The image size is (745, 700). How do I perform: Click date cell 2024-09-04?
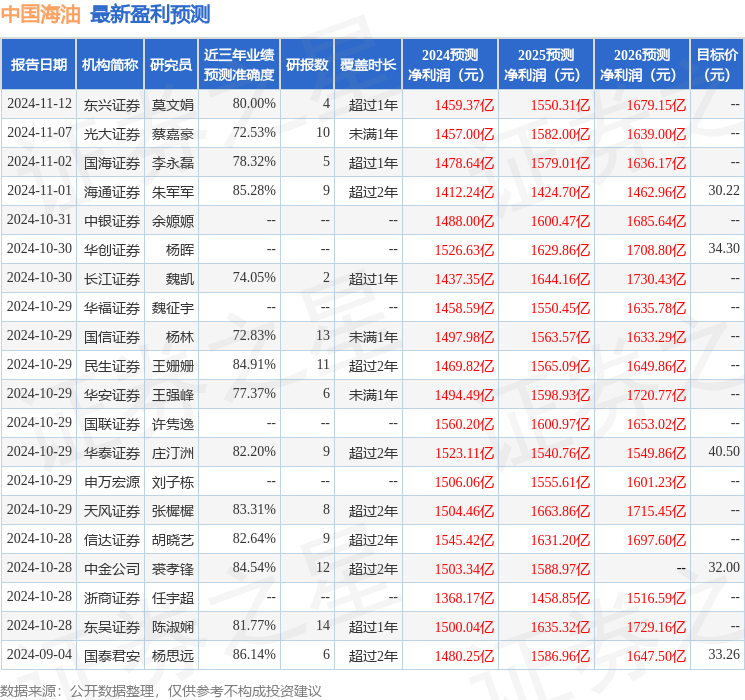click(39, 654)
